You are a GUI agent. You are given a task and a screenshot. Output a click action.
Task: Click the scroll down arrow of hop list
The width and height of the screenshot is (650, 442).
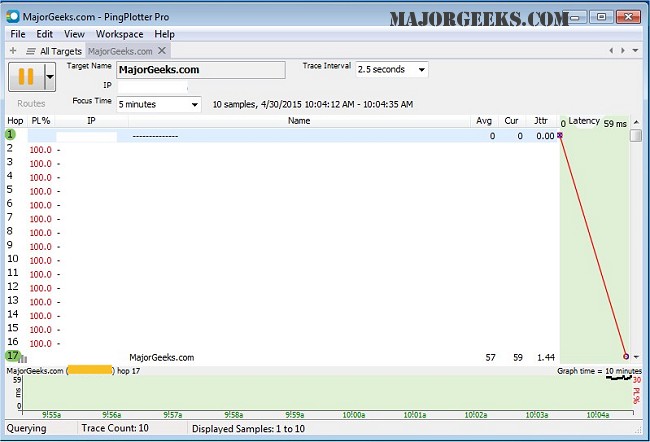coord(636,357)
